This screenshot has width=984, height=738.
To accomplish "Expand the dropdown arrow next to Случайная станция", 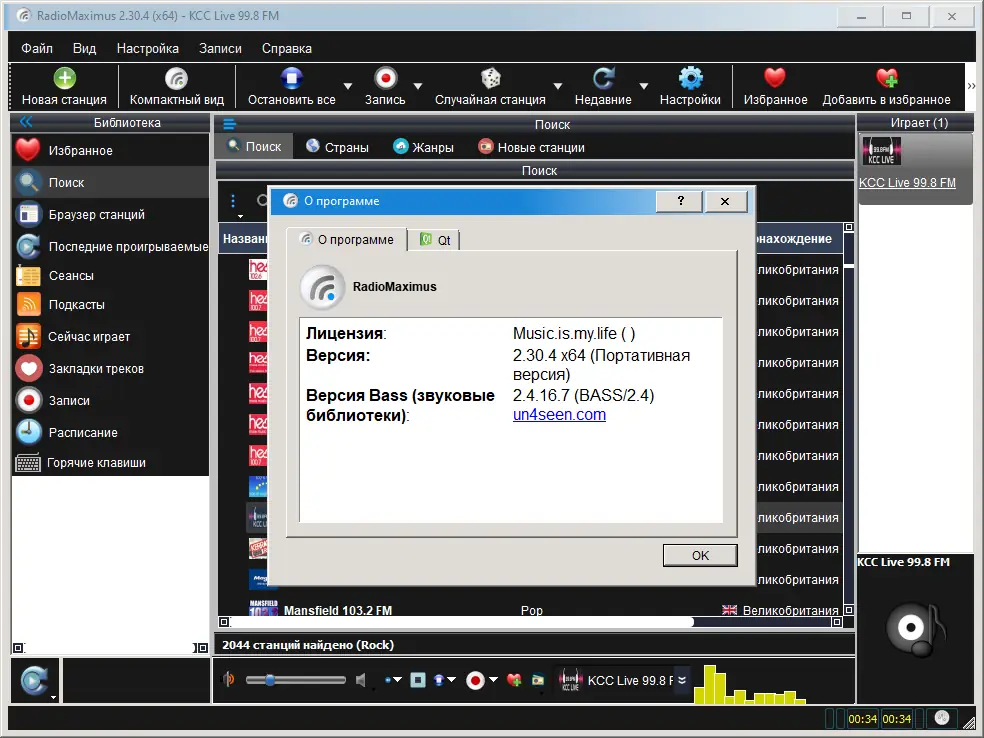I will 557,86.
